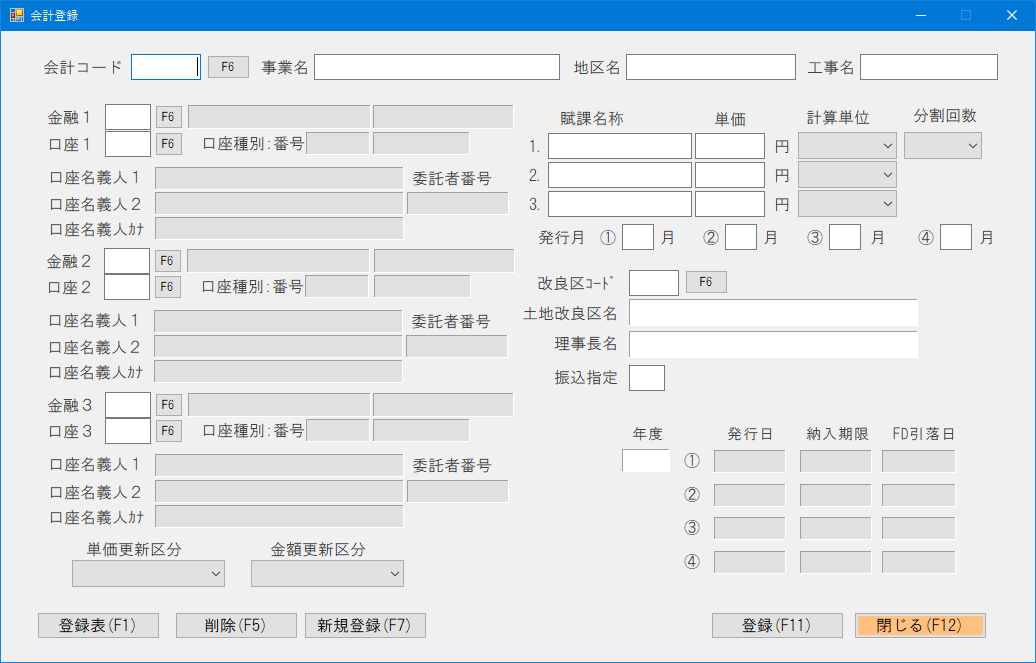Click the 登録表(F1) button
This screenshot has height=663, width=1036.
point(98,625)
